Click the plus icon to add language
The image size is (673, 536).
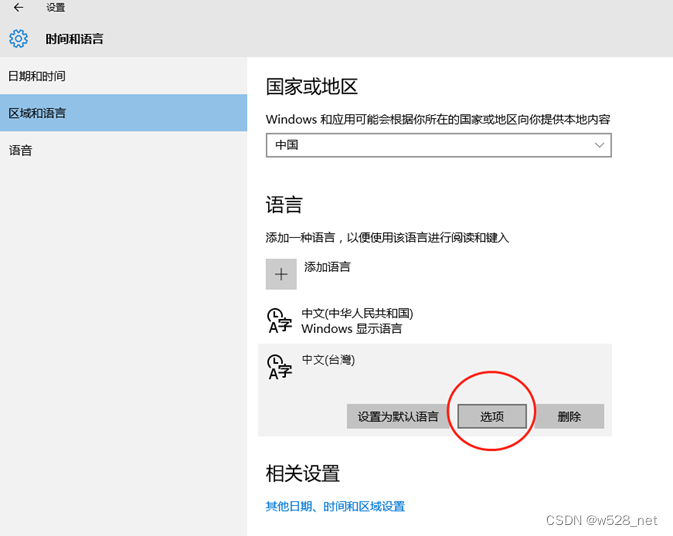[x=281, y=274]
